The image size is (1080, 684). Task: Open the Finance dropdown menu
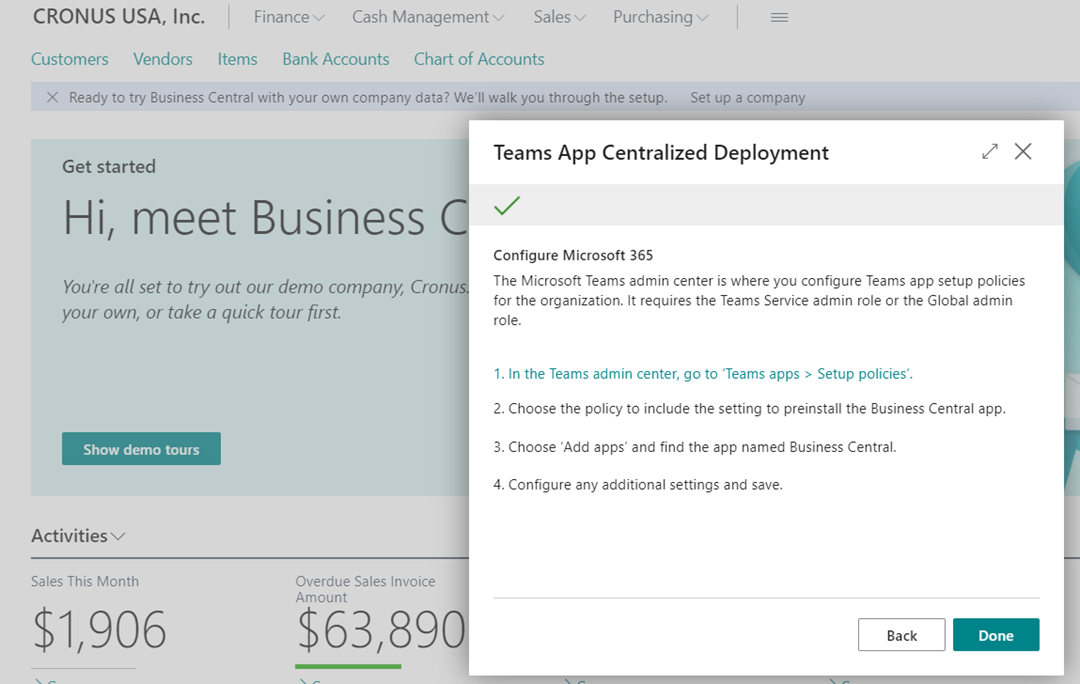coord(289,17)
